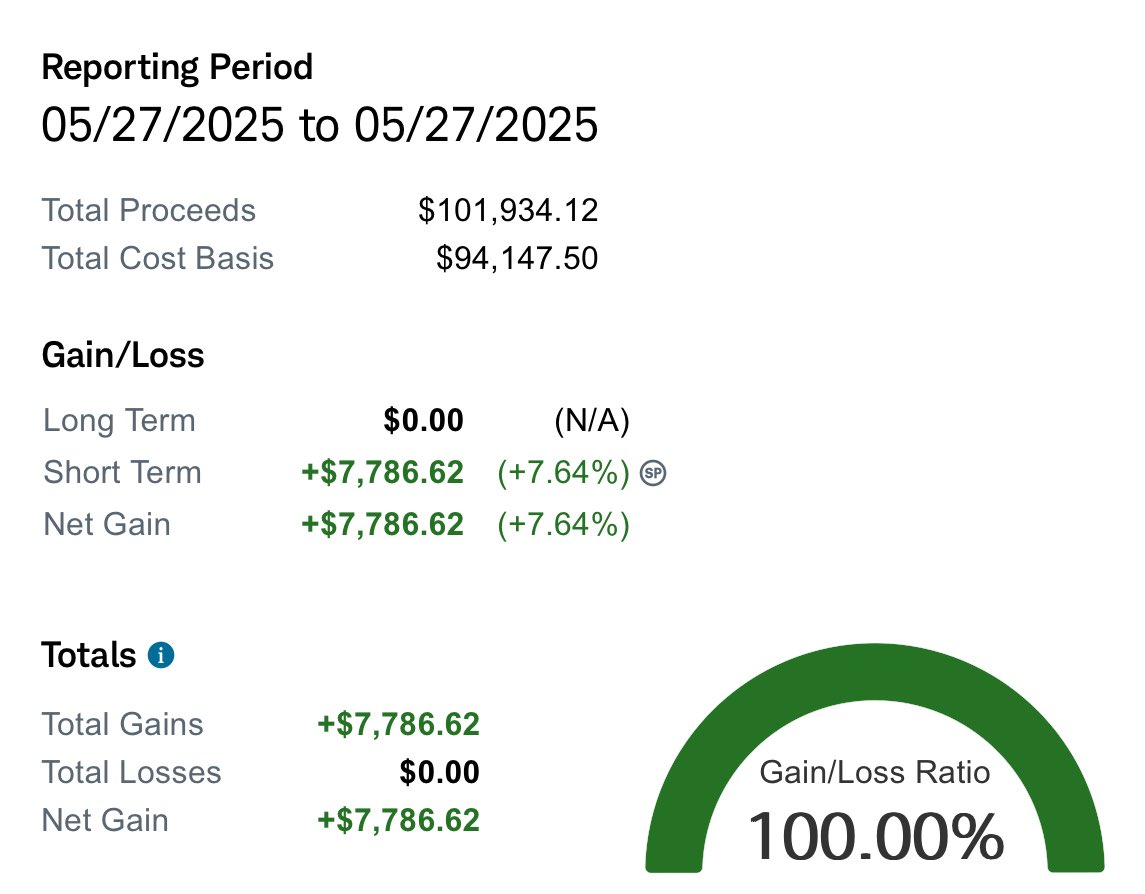
Task: Select the $94,147.50 cost basis amount
Action: tap(517, 259)
